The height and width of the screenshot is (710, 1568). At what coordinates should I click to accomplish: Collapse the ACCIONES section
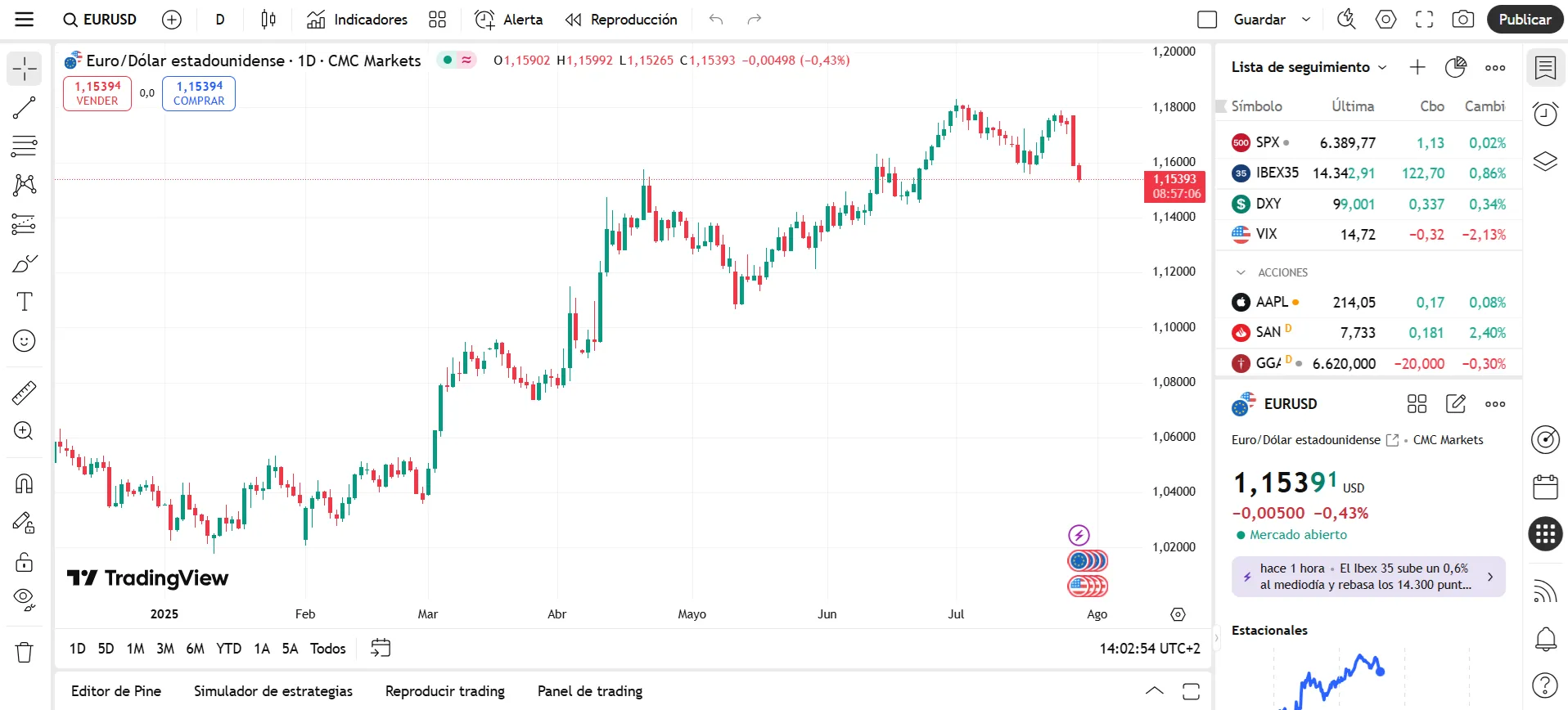(1241, 272)
